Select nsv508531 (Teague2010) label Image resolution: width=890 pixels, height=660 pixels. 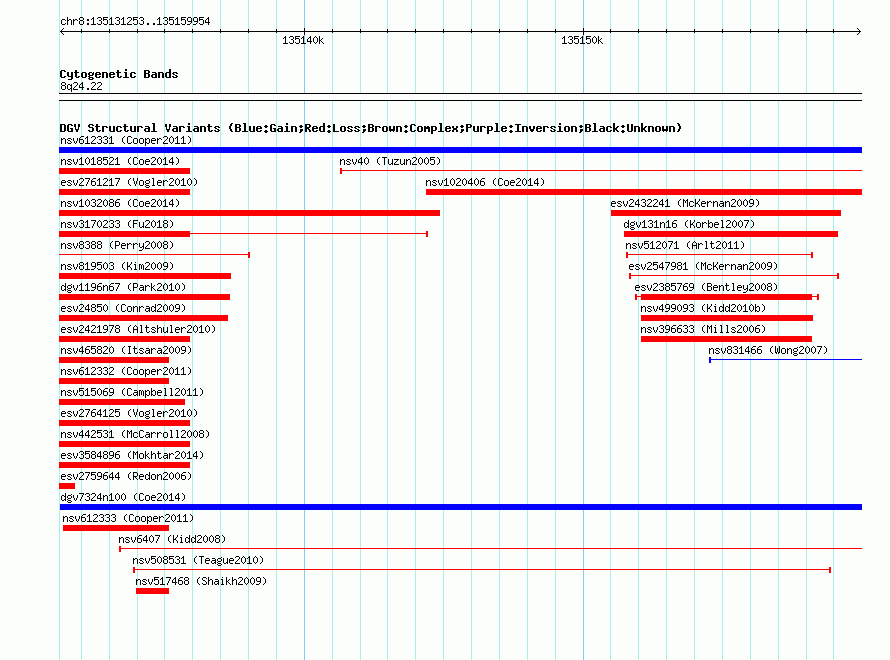pos(198,560)
